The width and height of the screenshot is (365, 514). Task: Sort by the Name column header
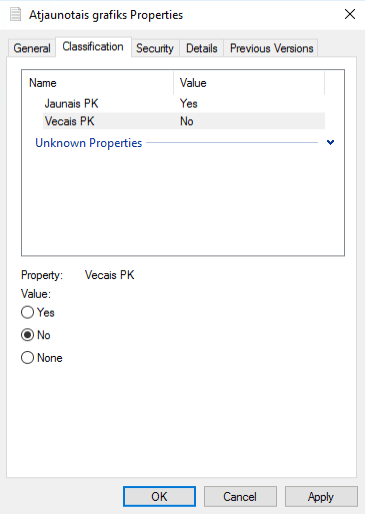(98, 83)
